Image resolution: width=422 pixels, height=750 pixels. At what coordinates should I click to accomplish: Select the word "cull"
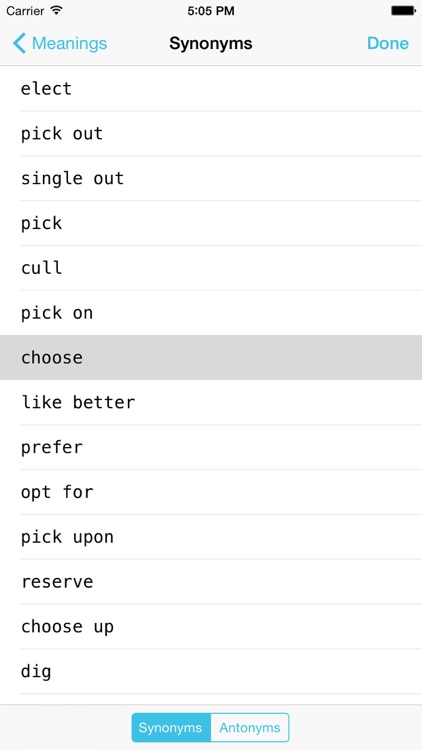pos(211,268)
